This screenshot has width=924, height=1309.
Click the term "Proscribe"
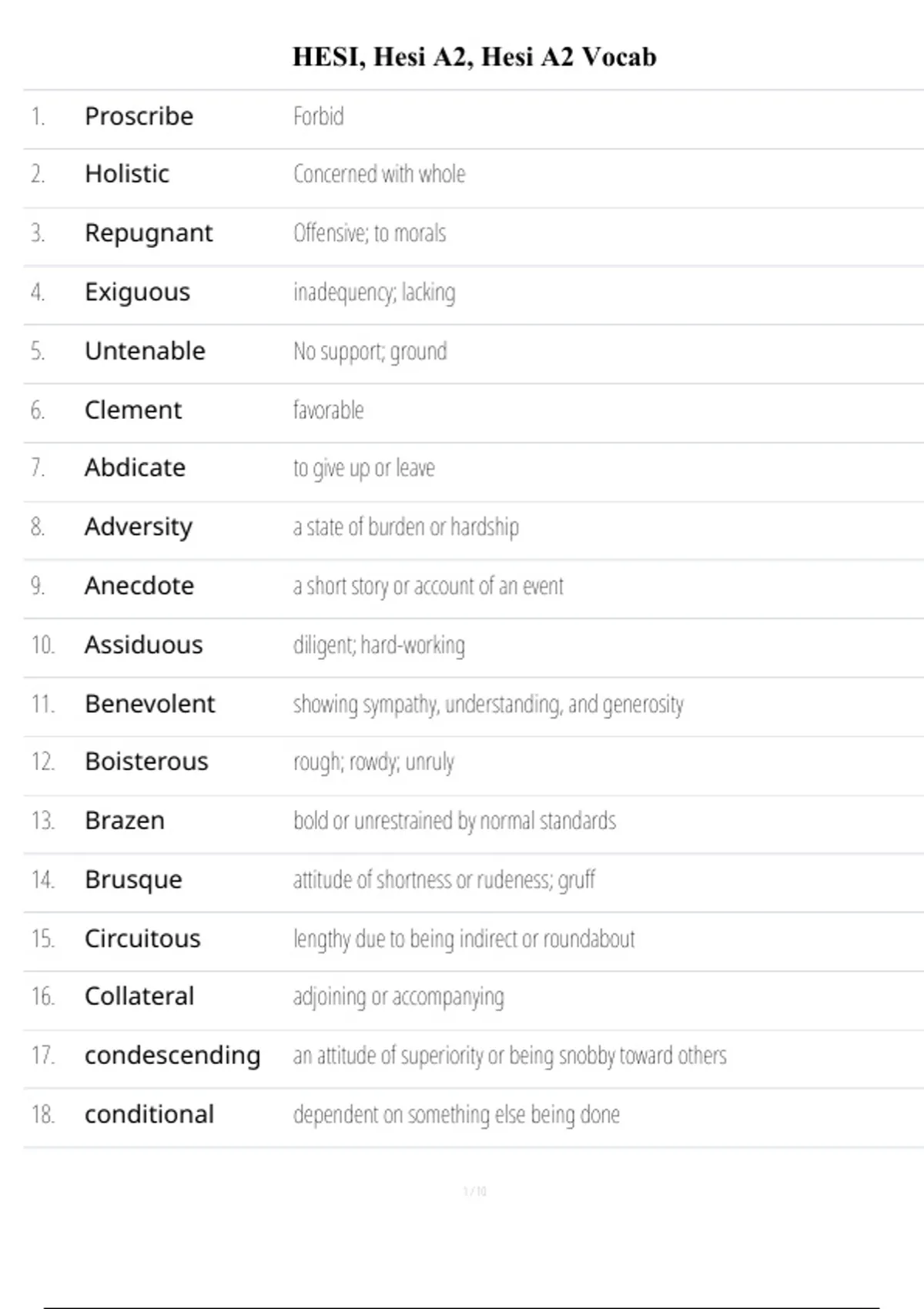click(x=139, y=116)
